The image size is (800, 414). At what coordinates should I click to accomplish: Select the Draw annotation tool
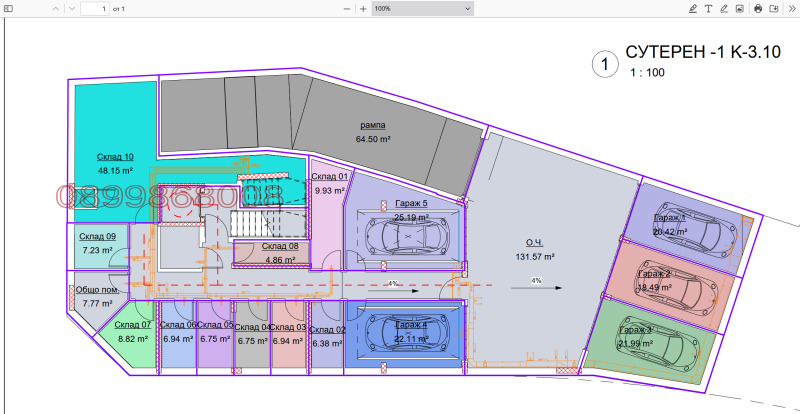point(724,8)
